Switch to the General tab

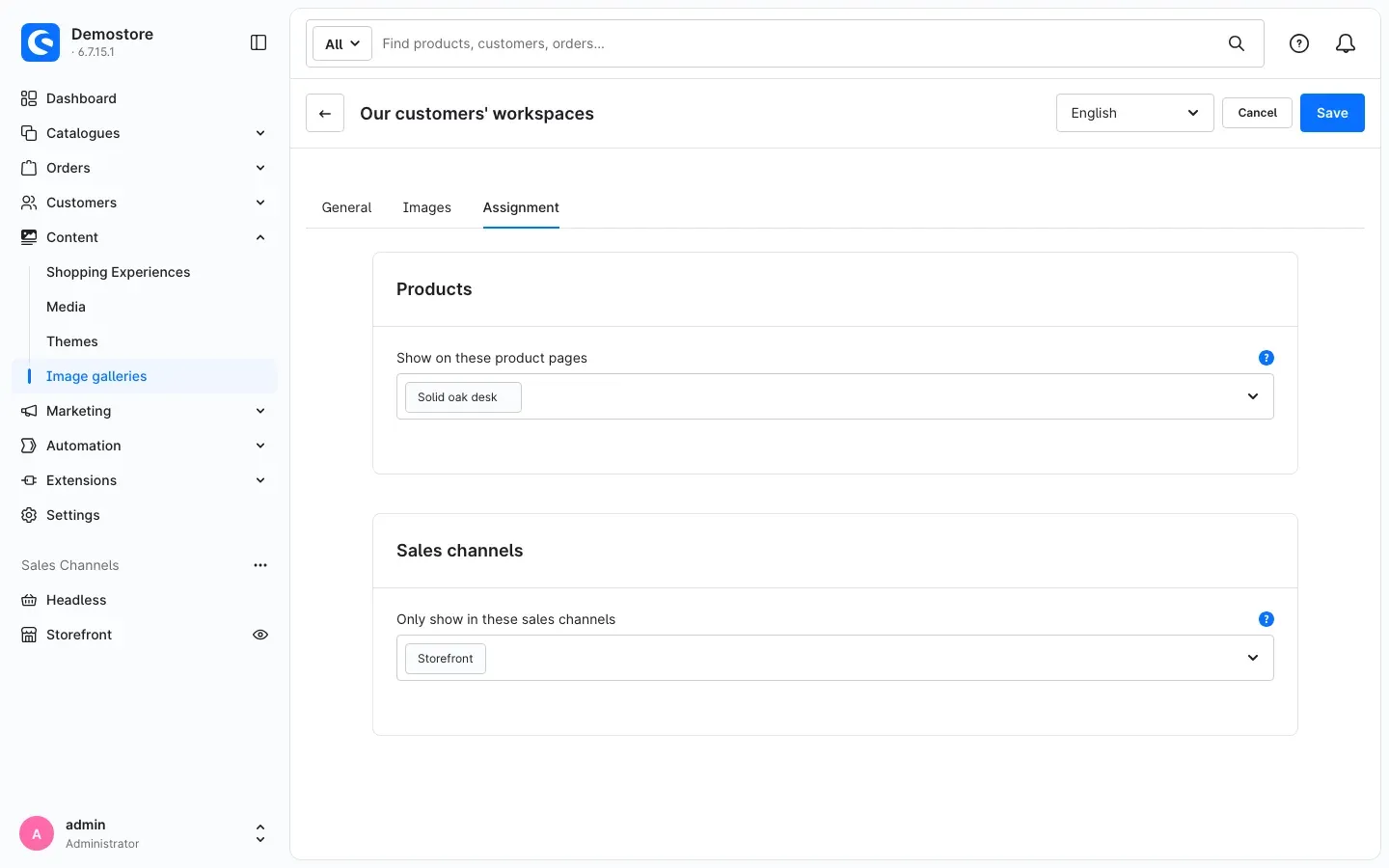tap(346, 207)
